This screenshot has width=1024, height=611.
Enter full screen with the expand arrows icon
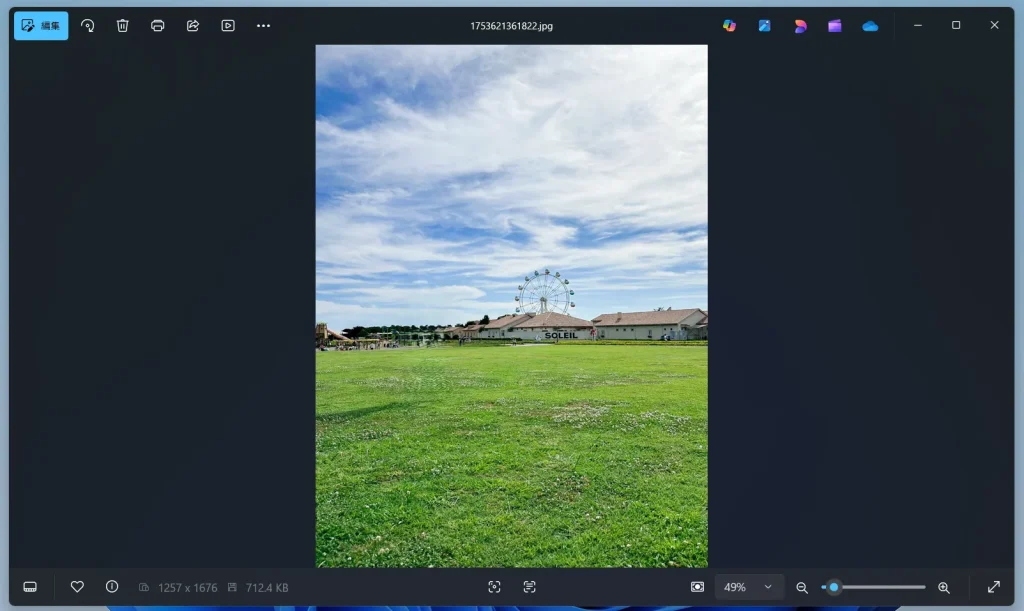(993, 587)
